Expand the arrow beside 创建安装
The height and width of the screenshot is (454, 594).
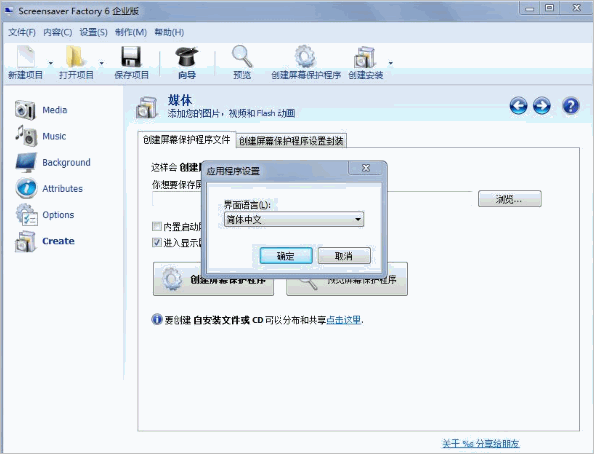tap(391, 63)
